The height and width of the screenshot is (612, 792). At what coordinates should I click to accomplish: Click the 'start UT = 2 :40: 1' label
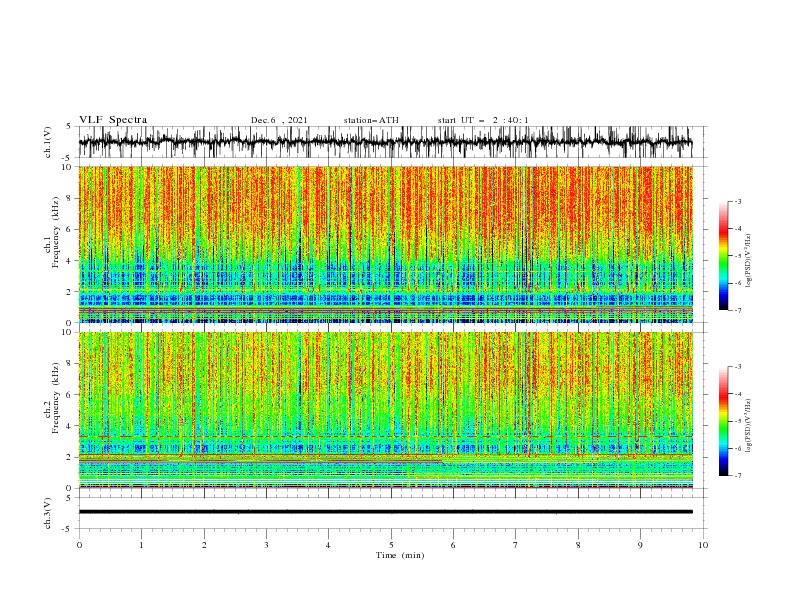483,120
